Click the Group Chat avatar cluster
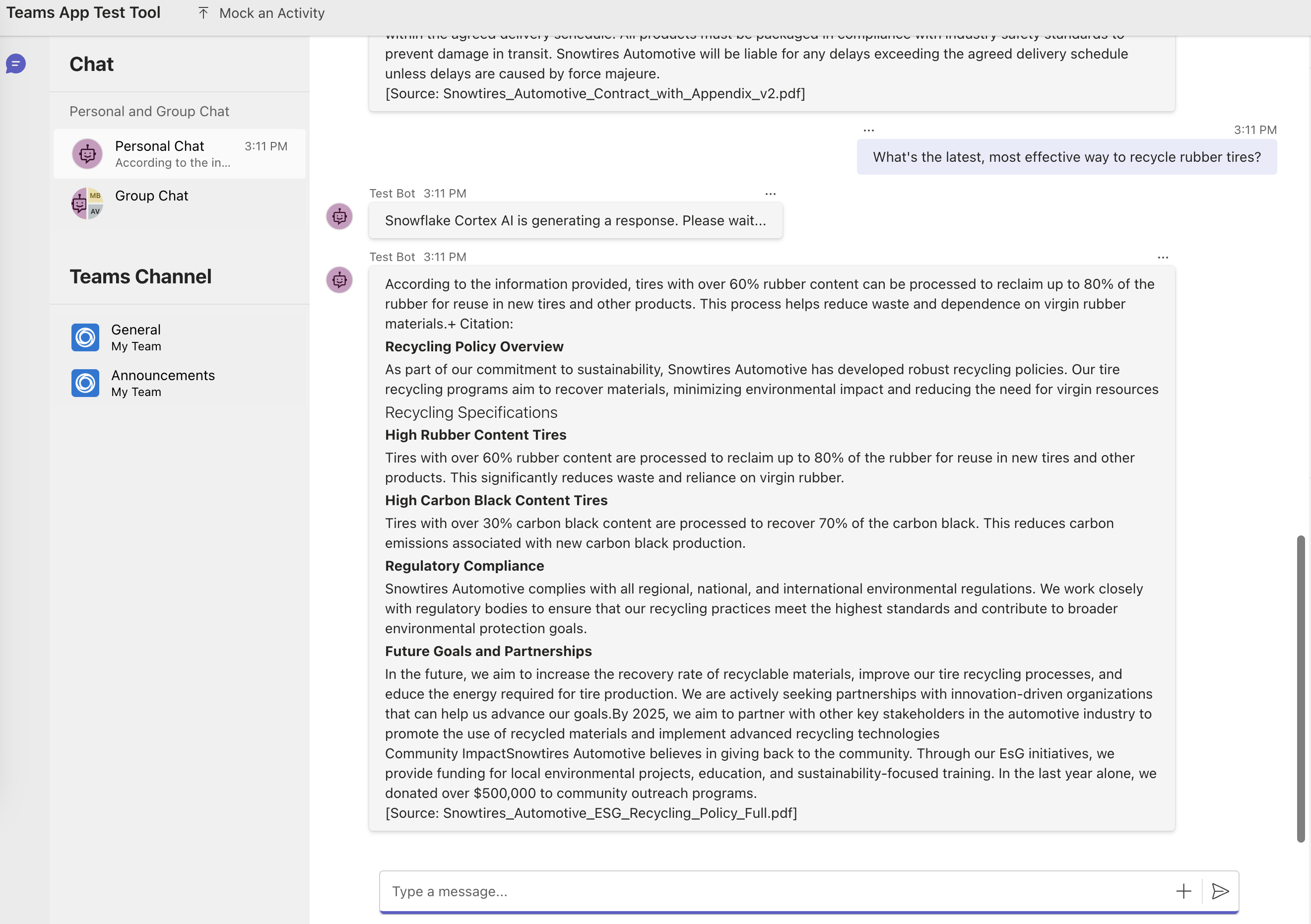The width and height of the screenshot is (1311, 924). click(x=87, y=203)
